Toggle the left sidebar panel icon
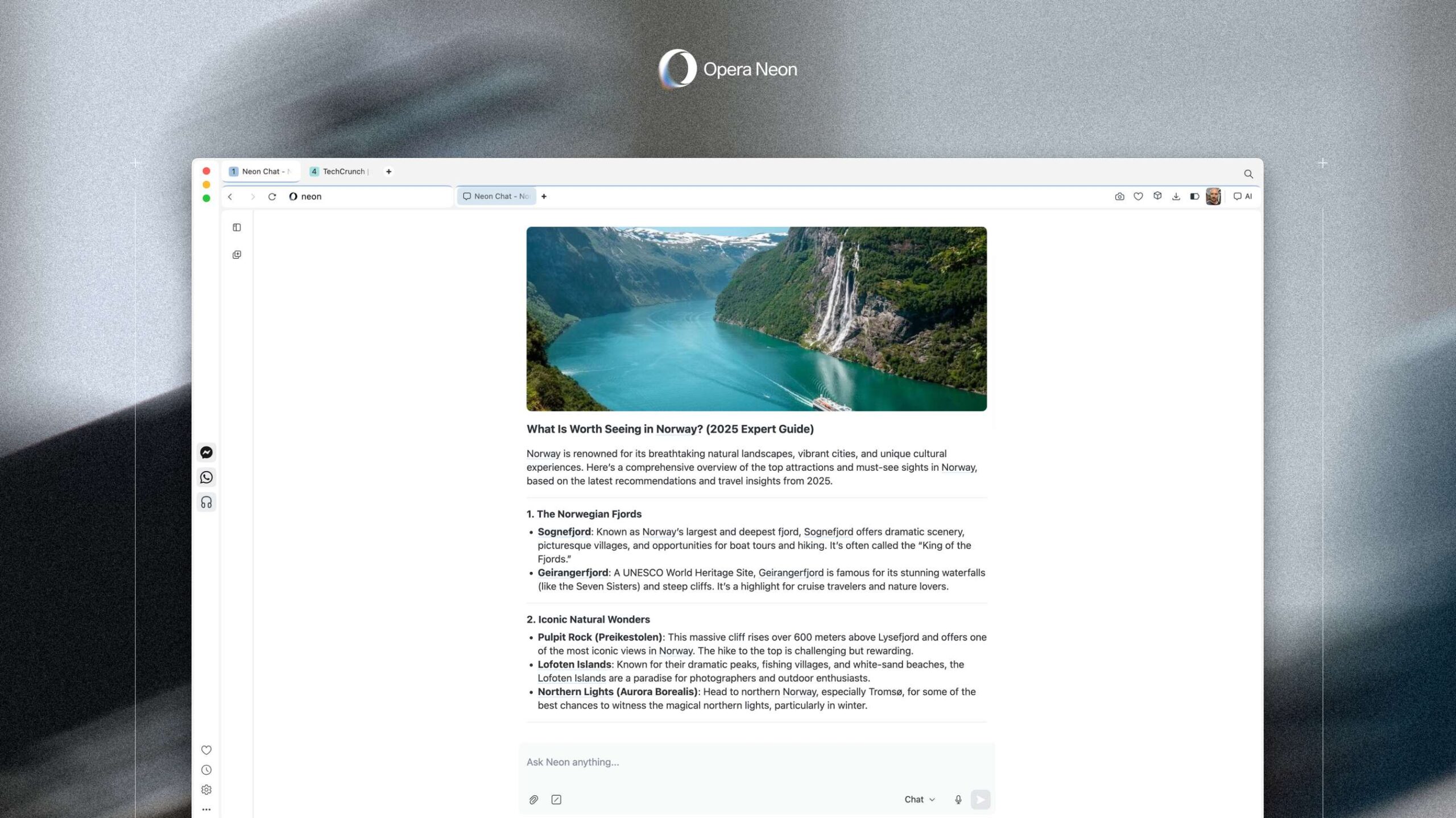The image size is (1456, 818). pos(237,228)
